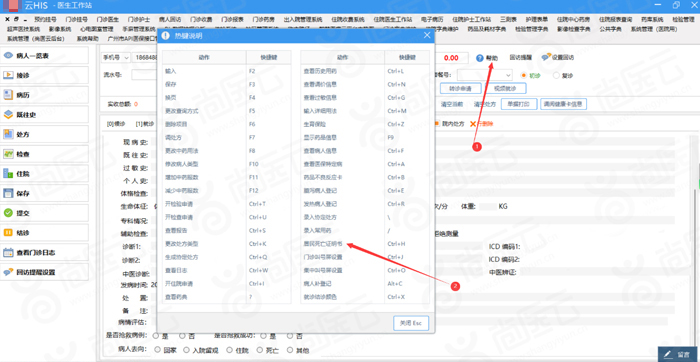The image size is (700, 362).
Task: Open the 药库系统 menu
Action: point(652,20)
